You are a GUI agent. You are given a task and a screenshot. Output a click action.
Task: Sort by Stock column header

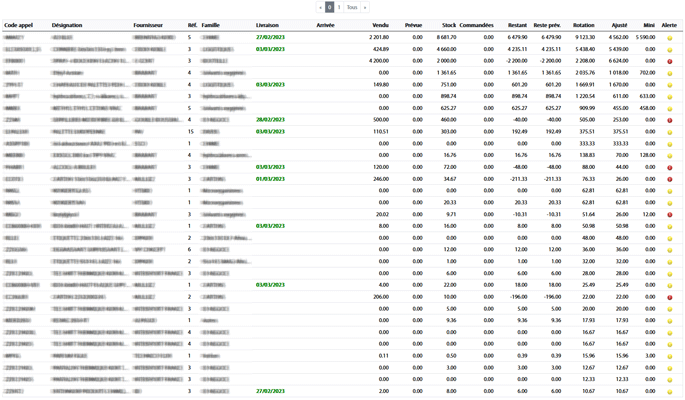(x=449, y=25)
